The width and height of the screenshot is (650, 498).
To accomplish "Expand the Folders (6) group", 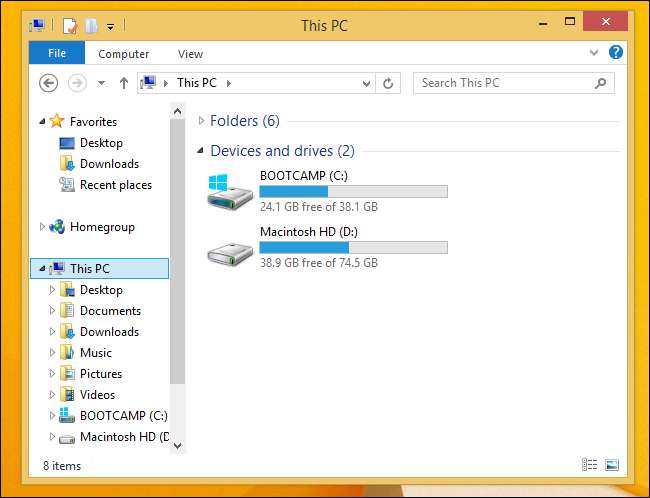I will pos(201,121).
